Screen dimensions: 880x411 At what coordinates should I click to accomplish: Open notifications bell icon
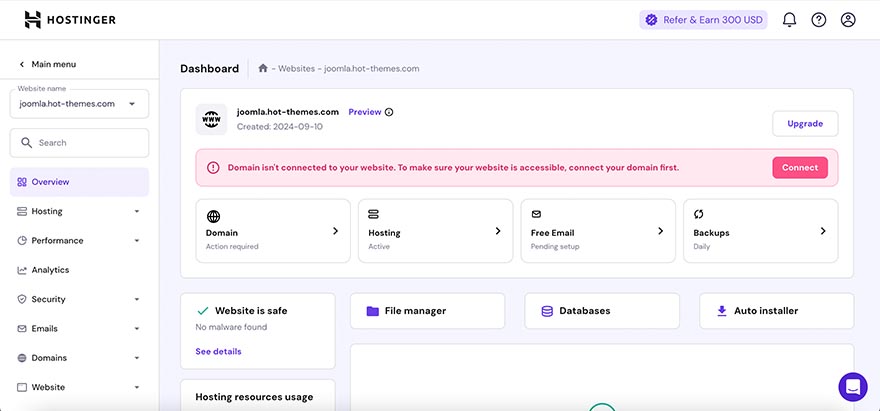pos(789,20)
